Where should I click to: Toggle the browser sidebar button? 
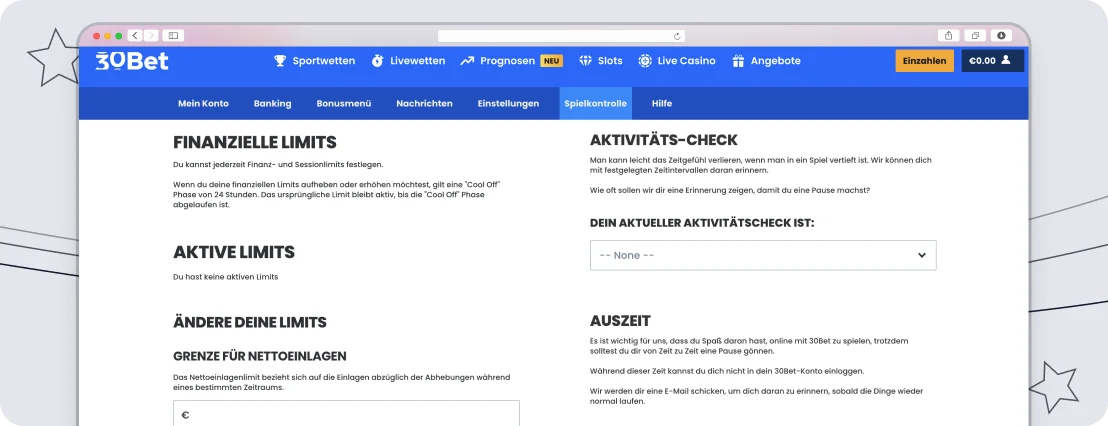point(173,35)
